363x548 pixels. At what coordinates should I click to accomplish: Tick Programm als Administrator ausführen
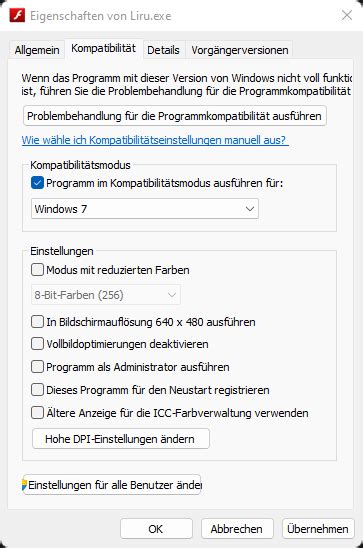pyautogui.click(x=37, y=367)
